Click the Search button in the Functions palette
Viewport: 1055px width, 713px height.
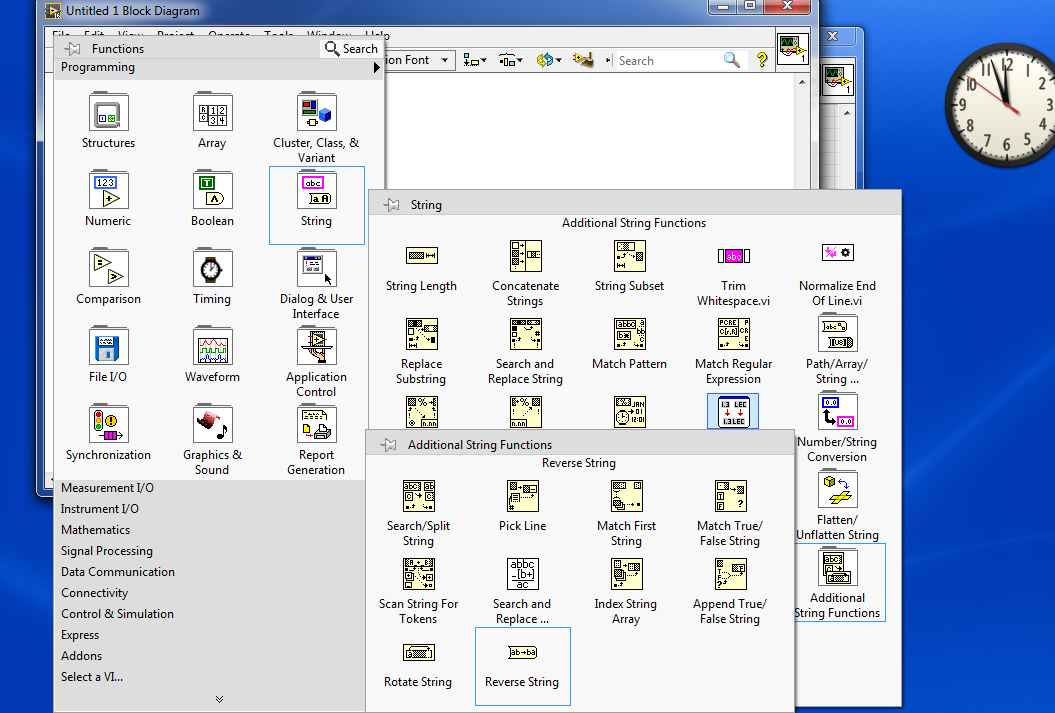351,48
